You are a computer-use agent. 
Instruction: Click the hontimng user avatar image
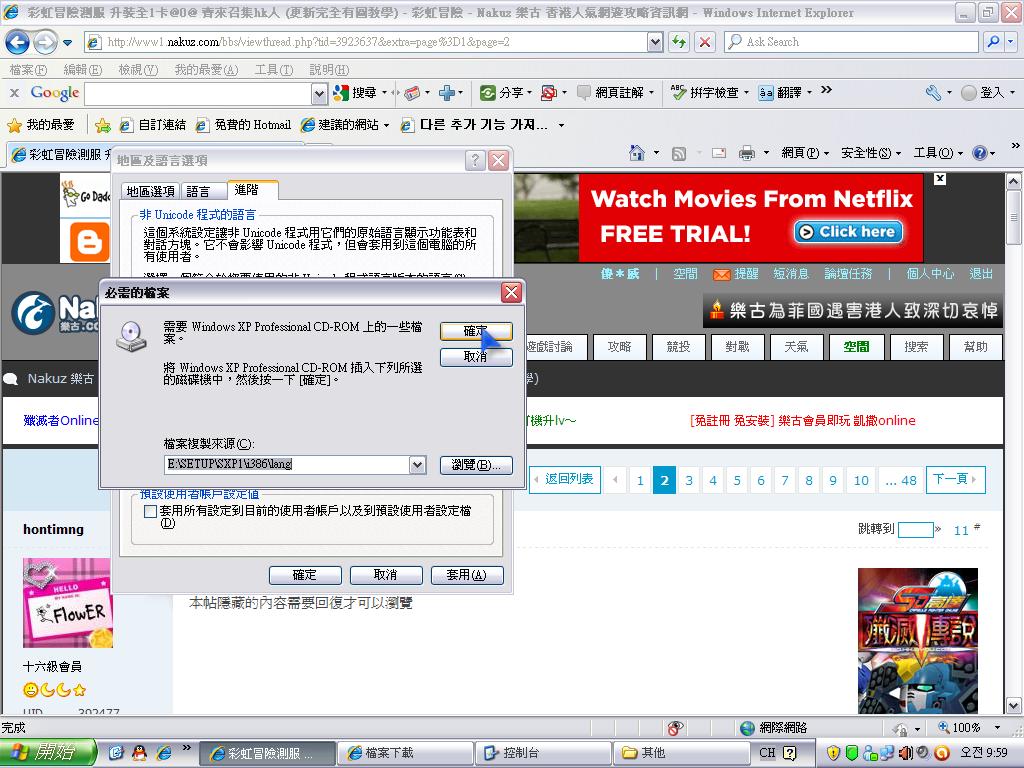[x=68, y=603]
